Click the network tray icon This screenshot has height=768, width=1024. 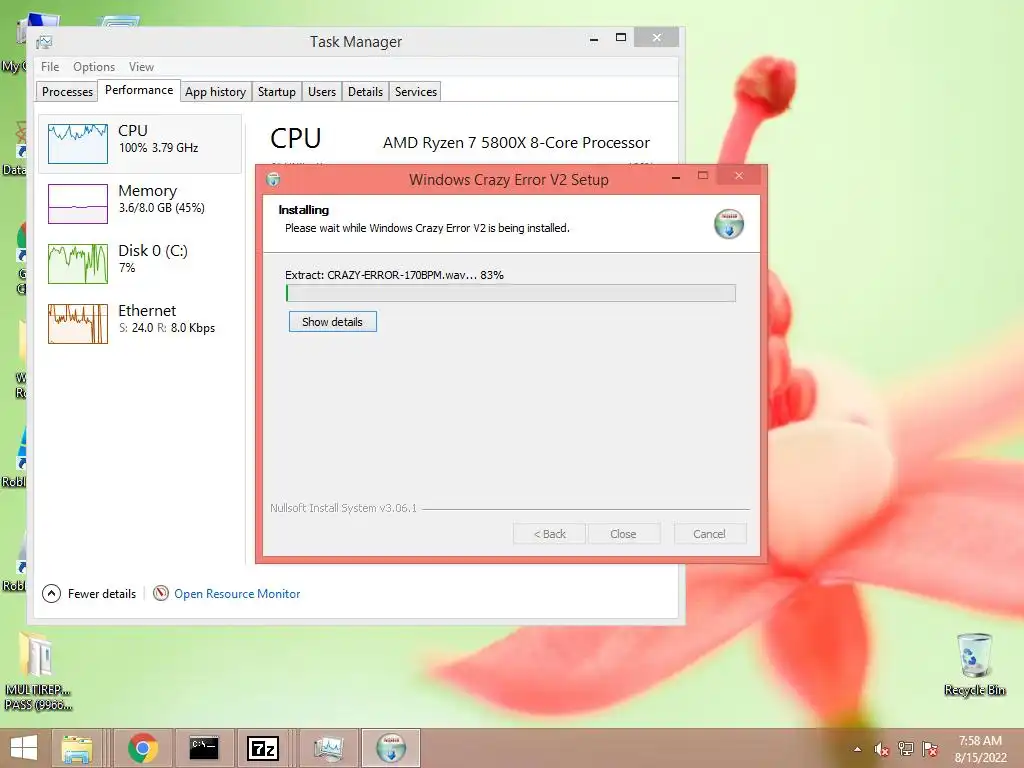[906, 749]
